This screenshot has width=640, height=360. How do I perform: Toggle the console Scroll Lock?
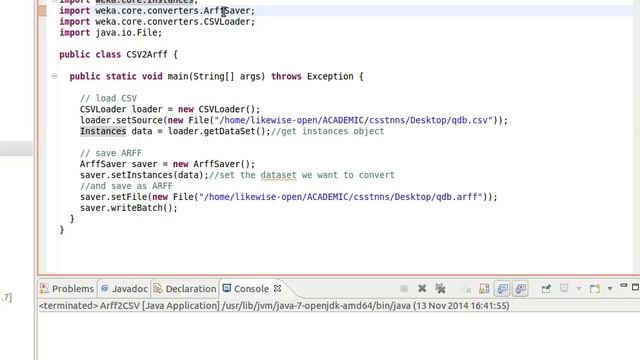(484, 289)
